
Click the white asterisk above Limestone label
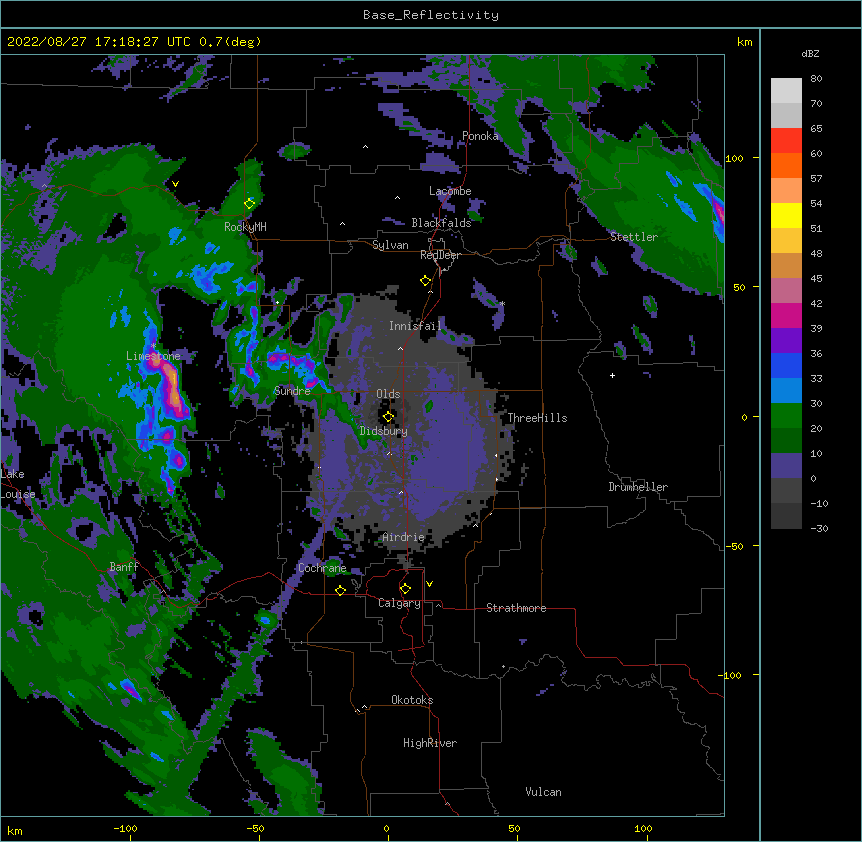pyautogui.click(x=153, y=345)
